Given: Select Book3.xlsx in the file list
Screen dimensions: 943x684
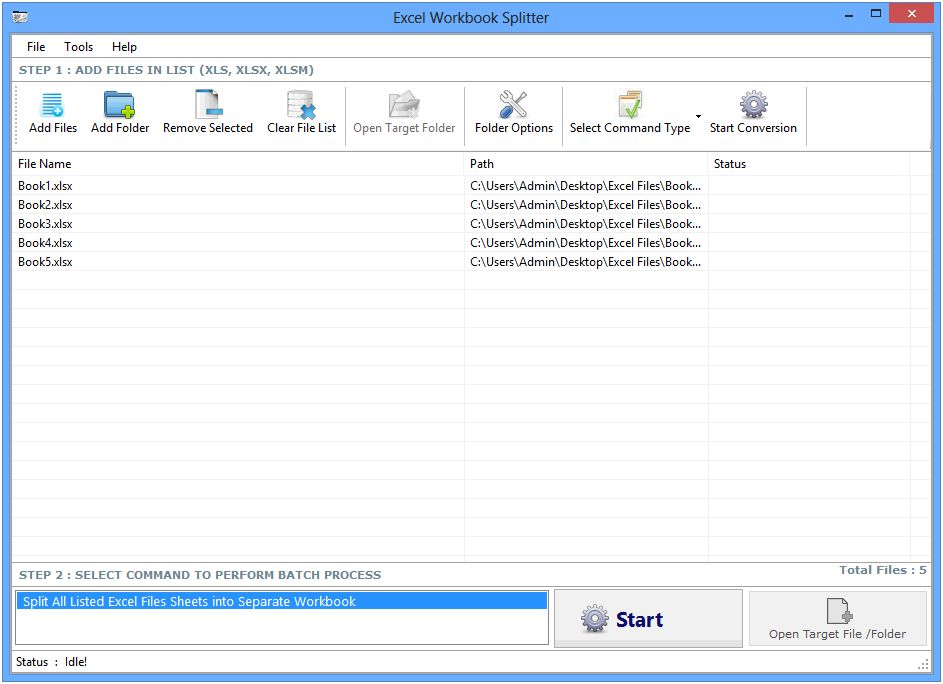Looking at the screenshot, I should tap(45, 224).
